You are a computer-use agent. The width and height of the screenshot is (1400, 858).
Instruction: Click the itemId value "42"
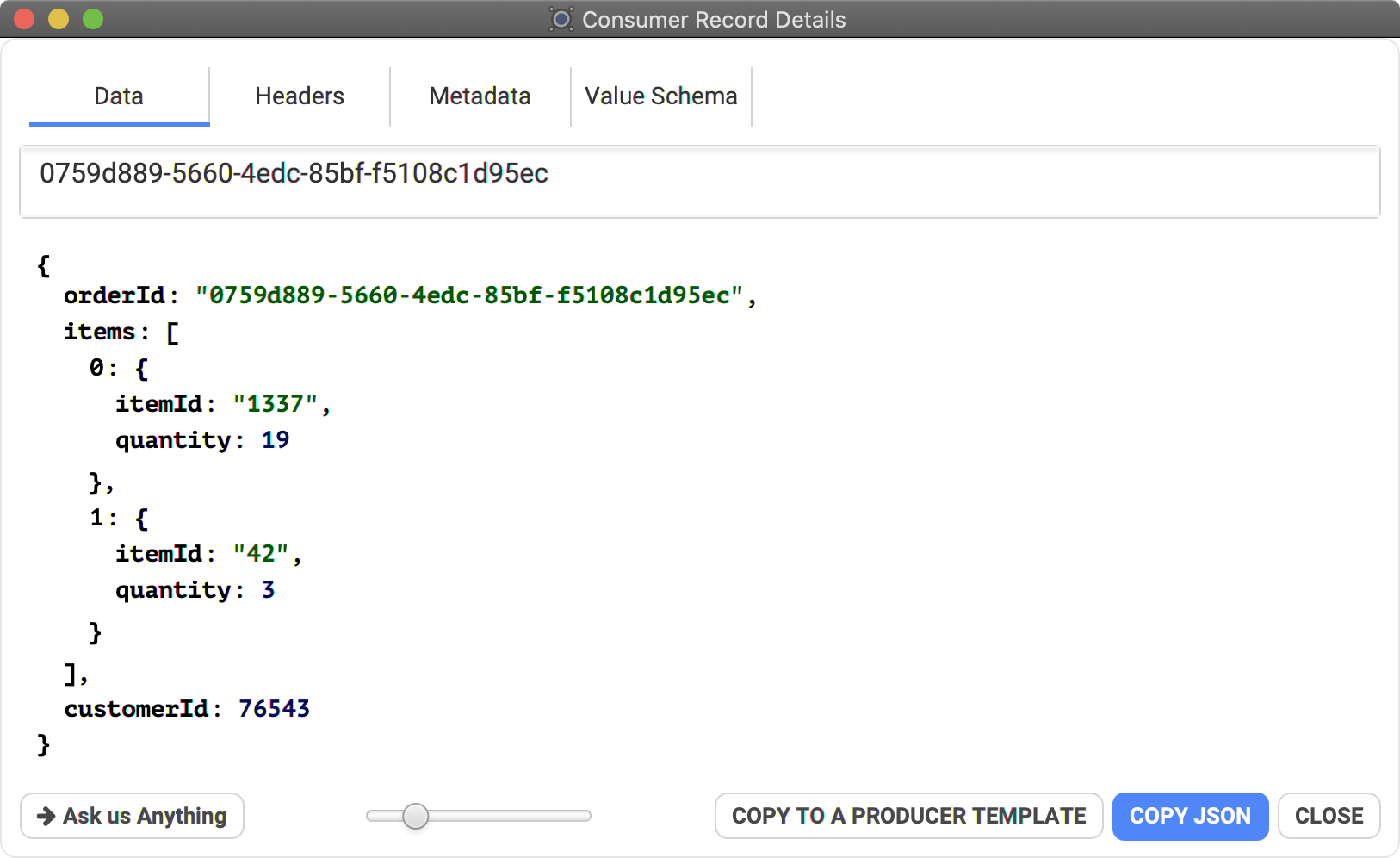pyautogui.click(x=261, y=554)
